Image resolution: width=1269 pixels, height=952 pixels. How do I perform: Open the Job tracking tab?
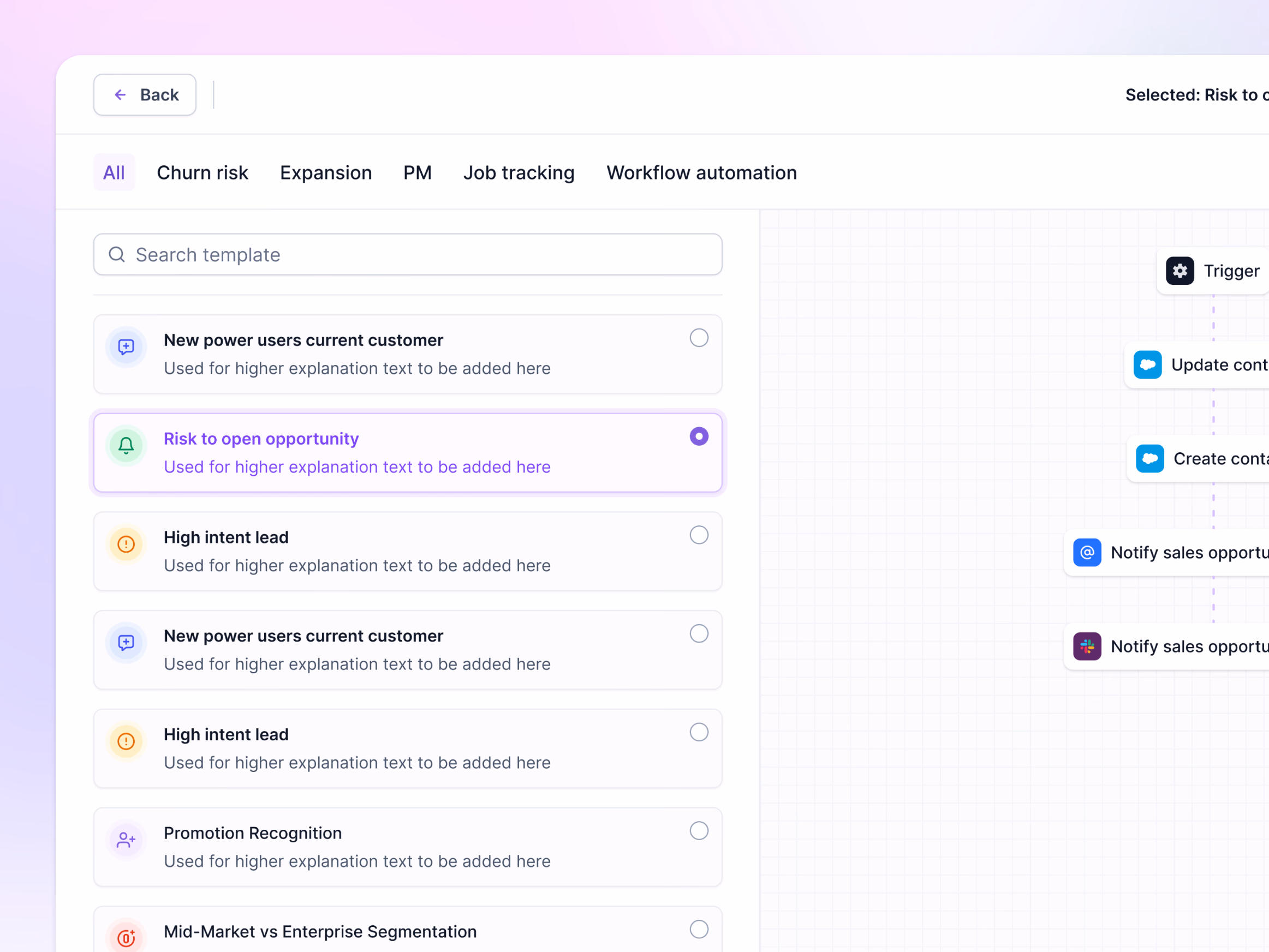(519, 172)
